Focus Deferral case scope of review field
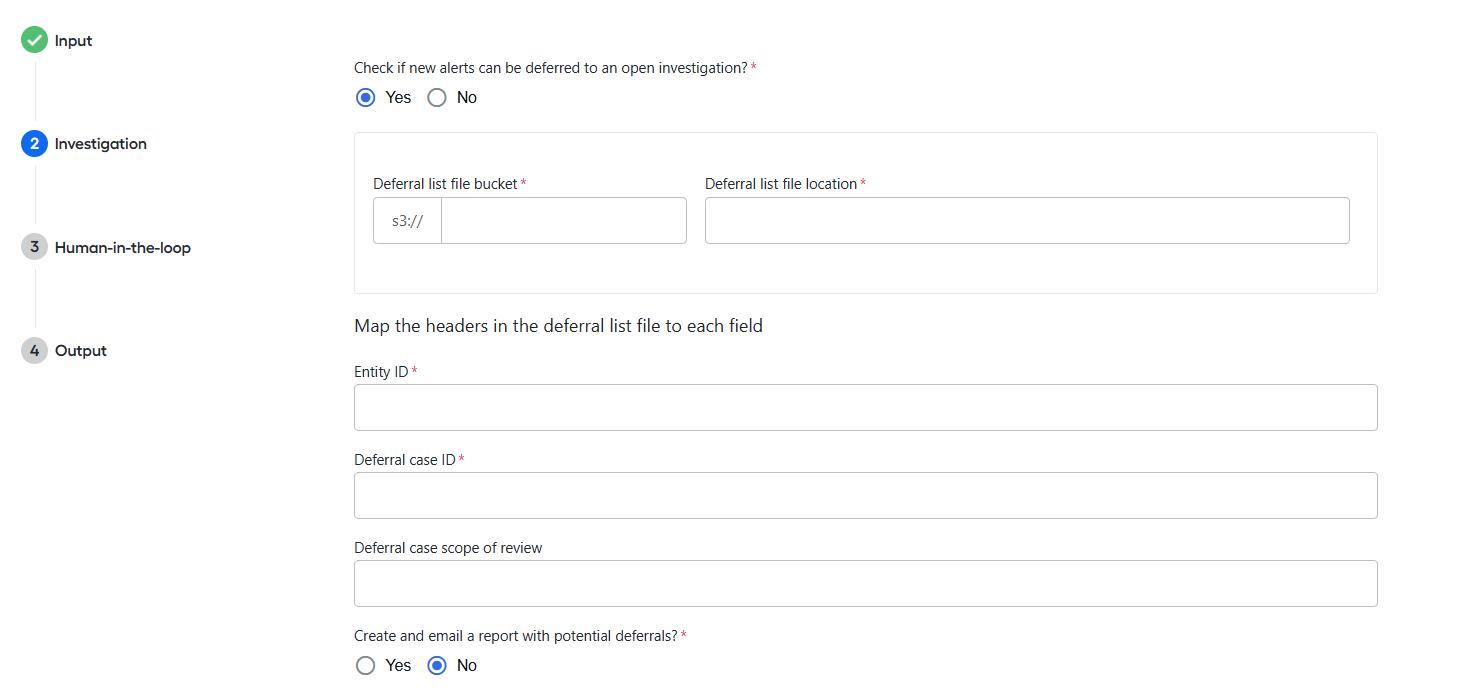 [866, 584]
